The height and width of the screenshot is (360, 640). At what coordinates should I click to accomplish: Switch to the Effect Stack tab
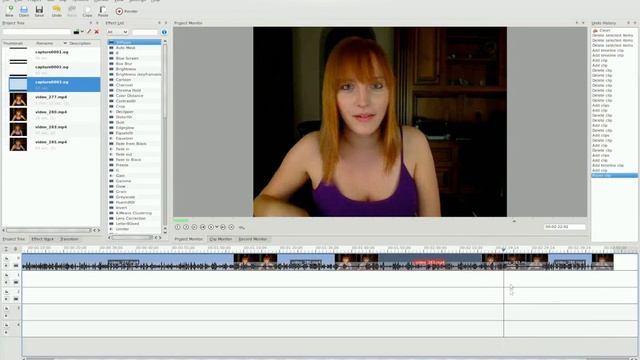(42, 239)
